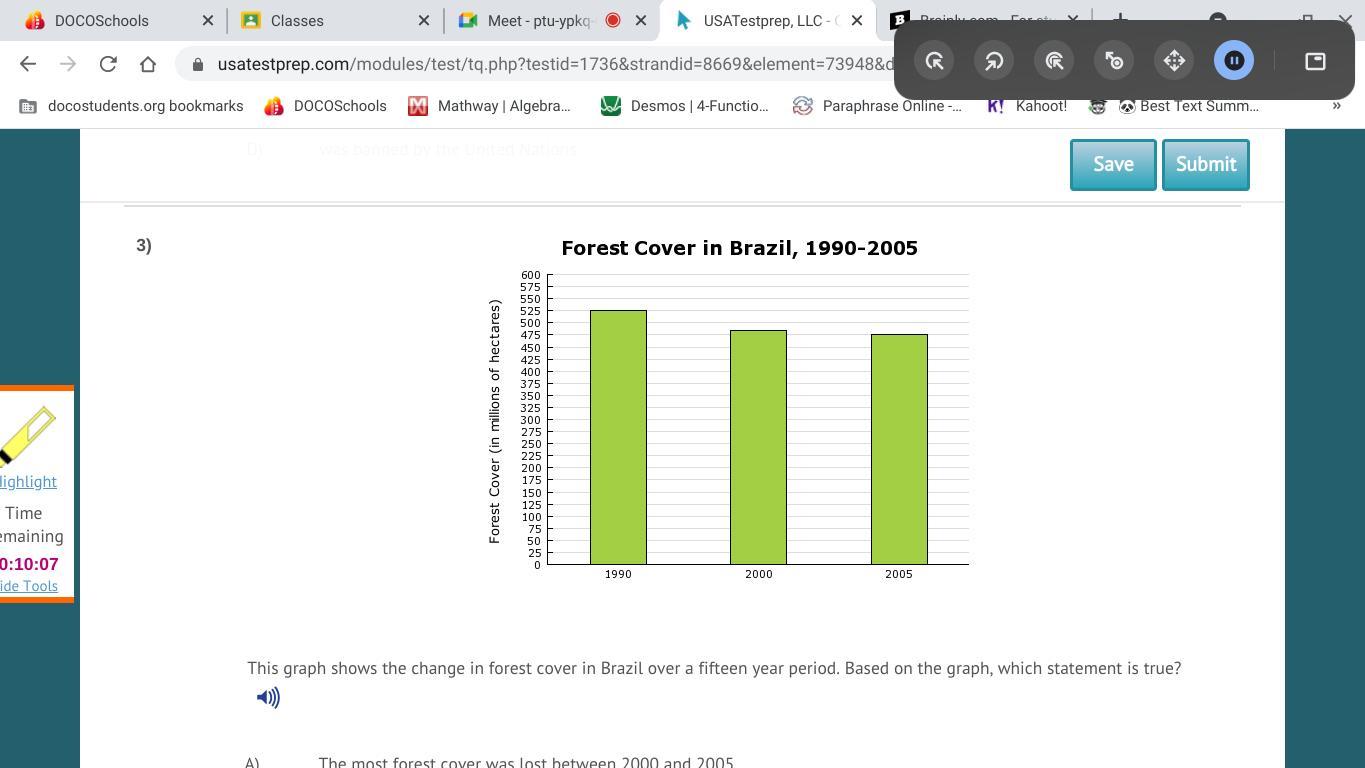Open the Kahoot! bookmark
The image size is (1365, 768).
coord(1027,105)
